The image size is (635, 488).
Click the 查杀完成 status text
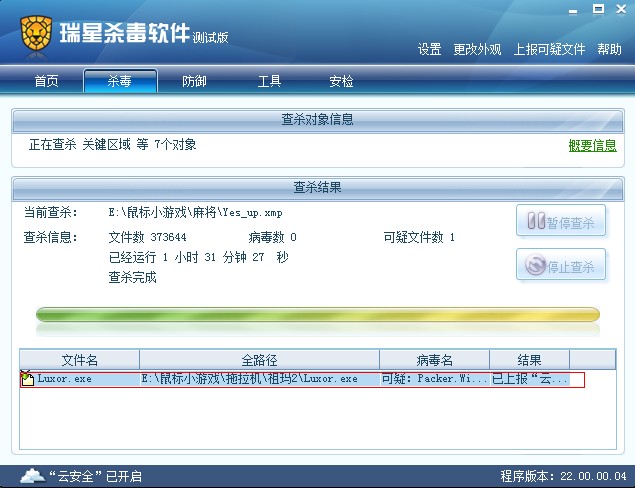(132, 277)
